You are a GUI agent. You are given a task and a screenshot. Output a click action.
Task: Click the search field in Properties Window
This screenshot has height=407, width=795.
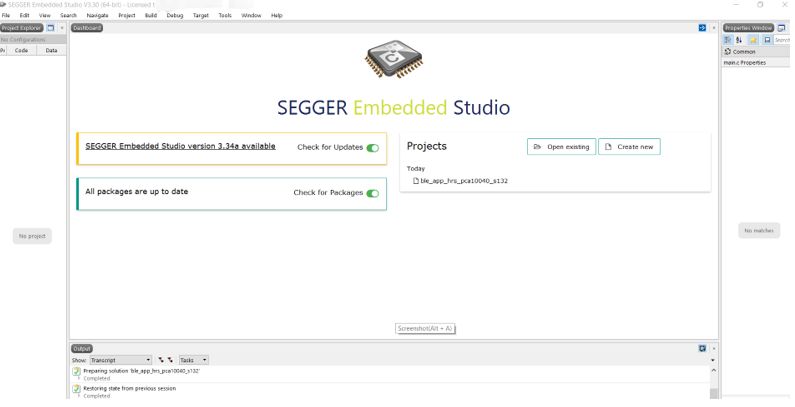click(x=783, y=39)
